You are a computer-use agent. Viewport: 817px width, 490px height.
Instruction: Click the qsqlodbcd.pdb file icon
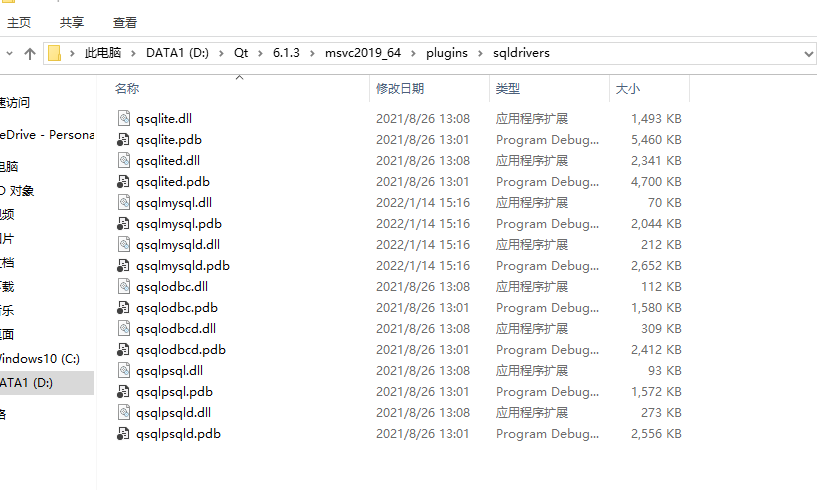click(123, 349)
